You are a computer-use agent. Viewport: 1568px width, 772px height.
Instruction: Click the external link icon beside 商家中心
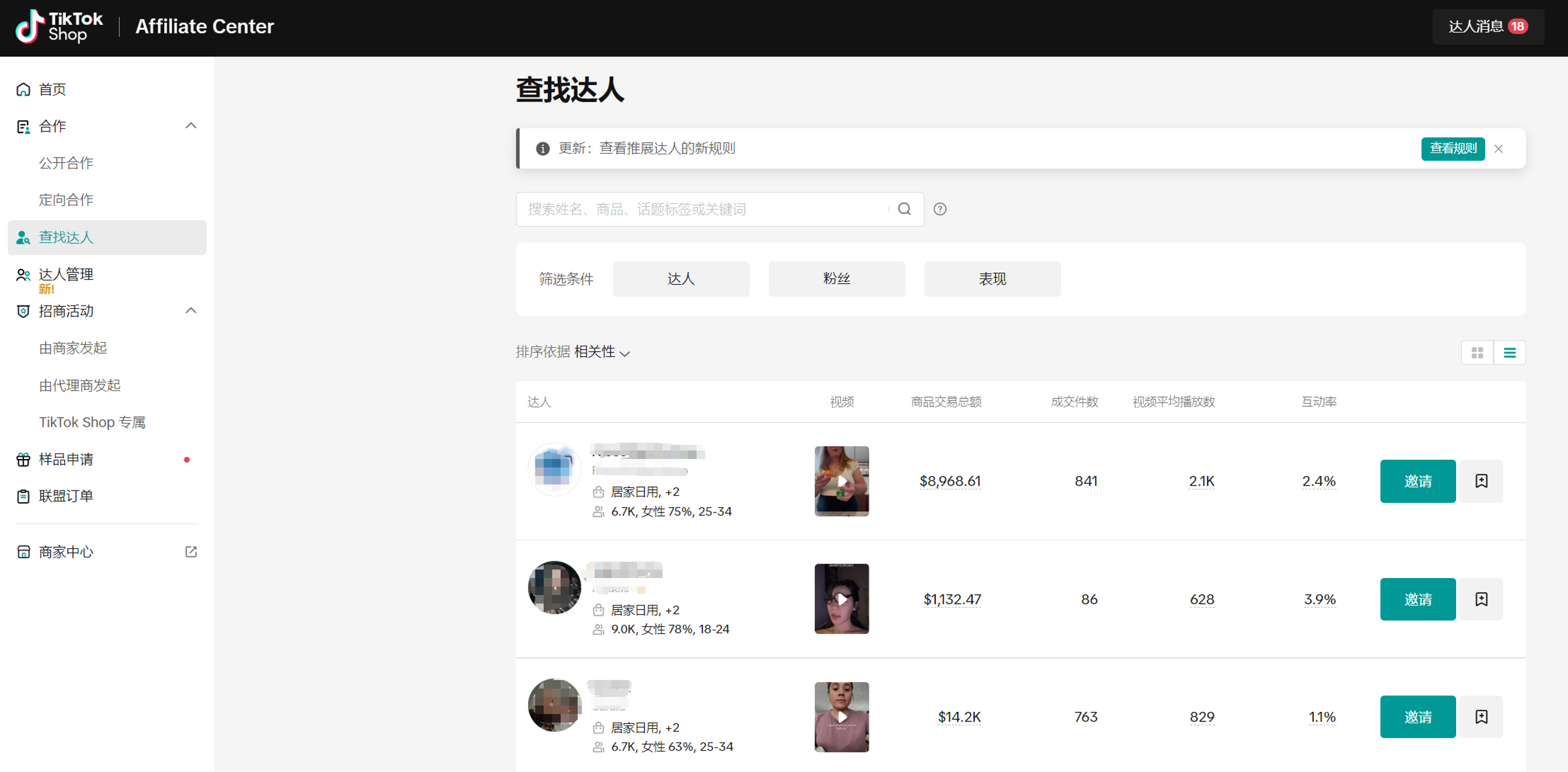coord(190,552)
